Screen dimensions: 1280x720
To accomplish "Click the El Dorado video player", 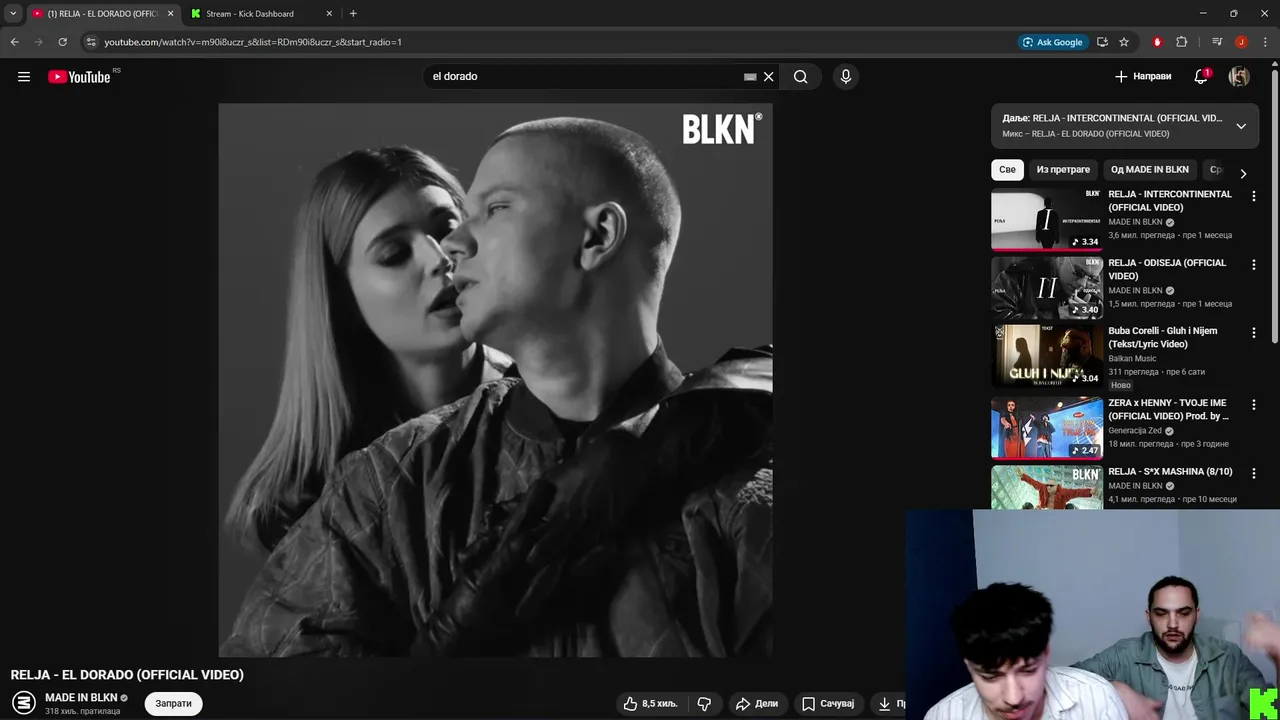I will (x=495, y=380).
